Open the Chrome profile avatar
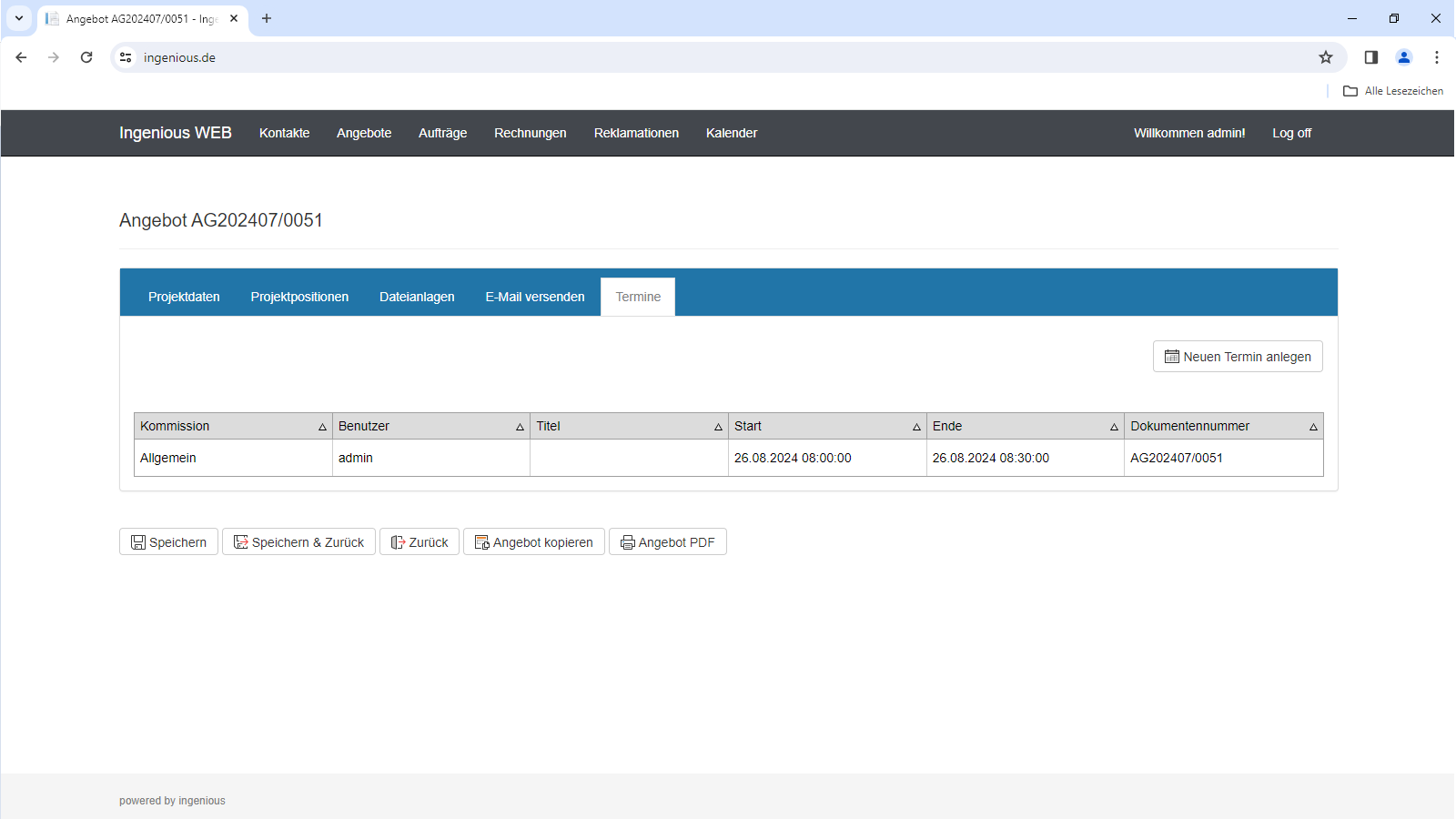Screen dimensions: 1456x819 coord(1404,57)
